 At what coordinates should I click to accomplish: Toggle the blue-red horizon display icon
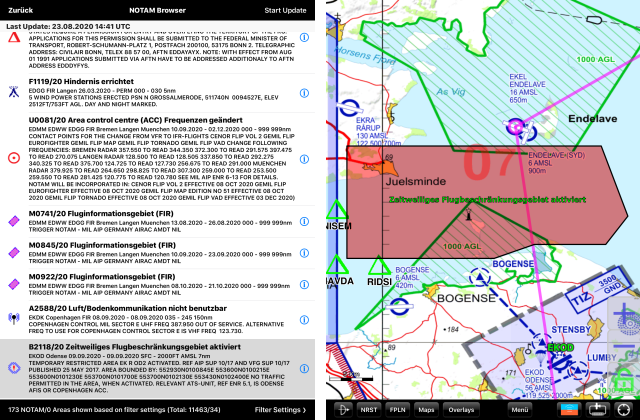pos(569,409)
